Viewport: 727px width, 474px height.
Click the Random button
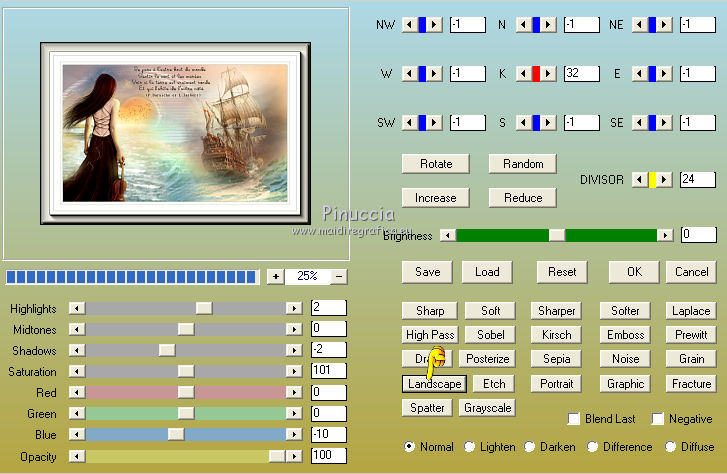[523, 164]
